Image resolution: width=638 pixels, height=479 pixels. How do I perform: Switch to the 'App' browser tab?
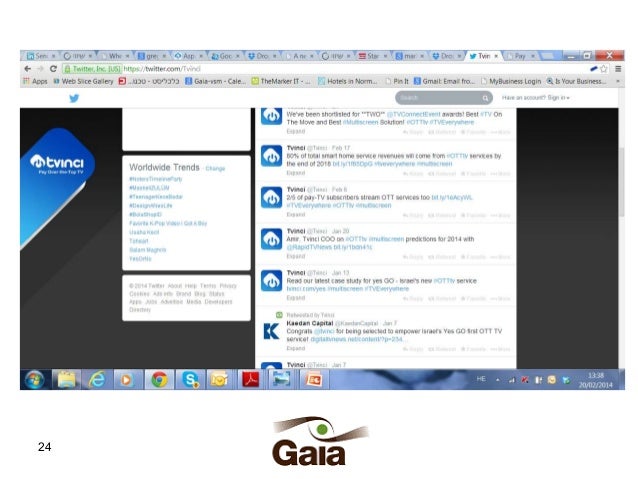pos(188,56)
